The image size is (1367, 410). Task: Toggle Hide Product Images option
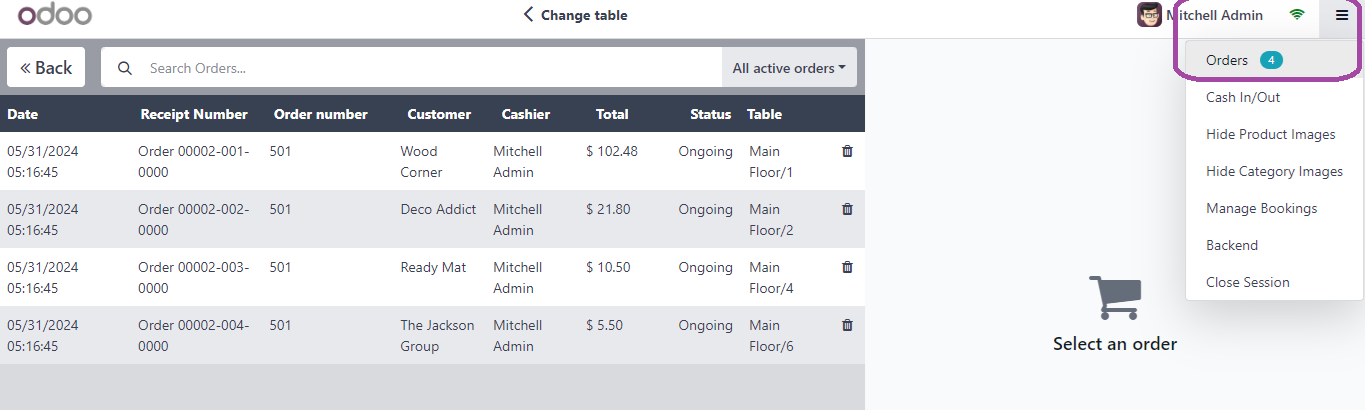(1272, 134)
